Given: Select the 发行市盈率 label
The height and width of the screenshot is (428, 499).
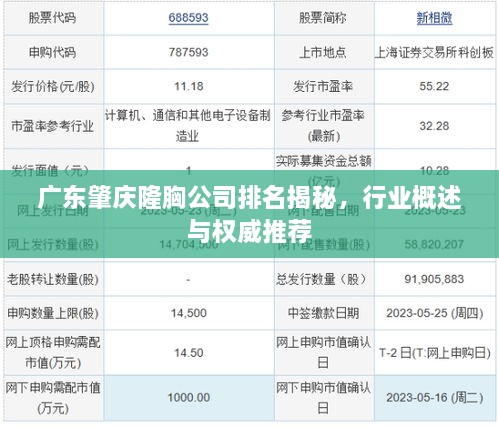Looking at the screenshot, I should [x=323, y=87].
